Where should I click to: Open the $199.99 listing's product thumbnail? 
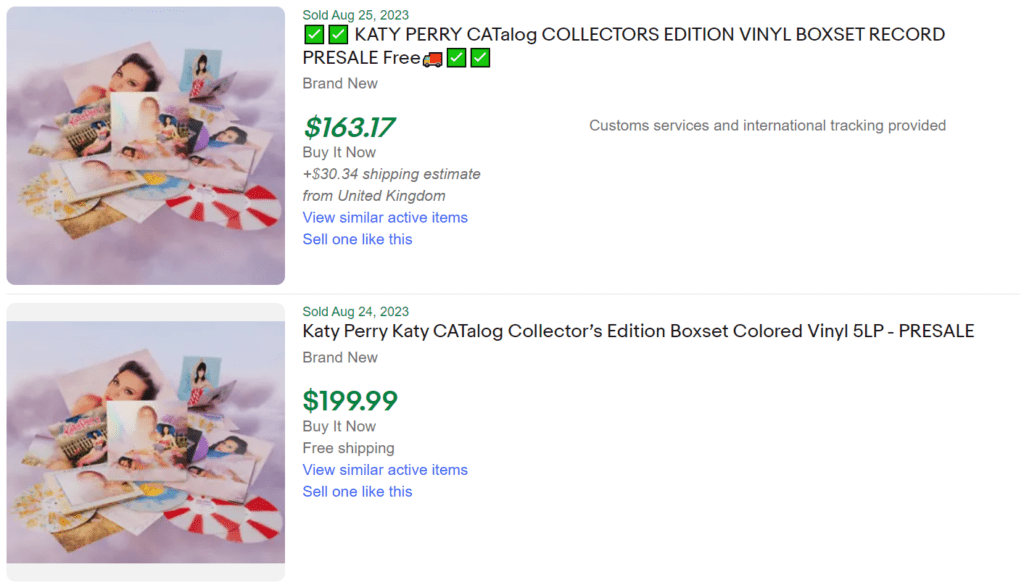pos(146,442)
